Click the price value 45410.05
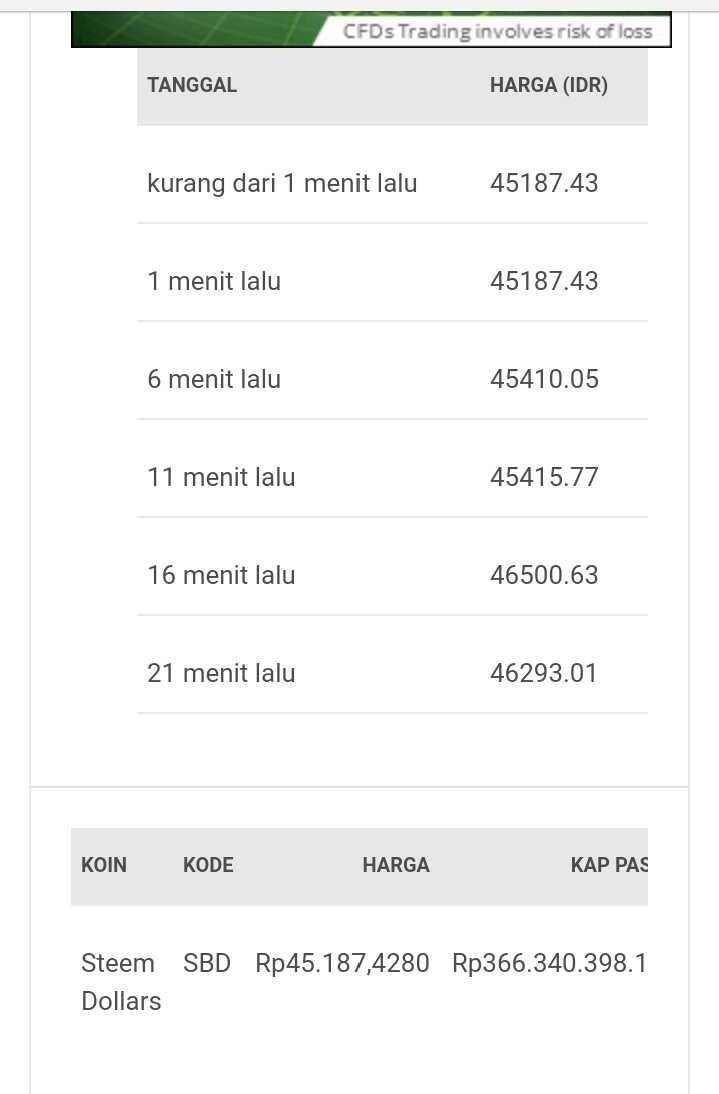Screen dimensions: 719x1094 click(544, 379)
